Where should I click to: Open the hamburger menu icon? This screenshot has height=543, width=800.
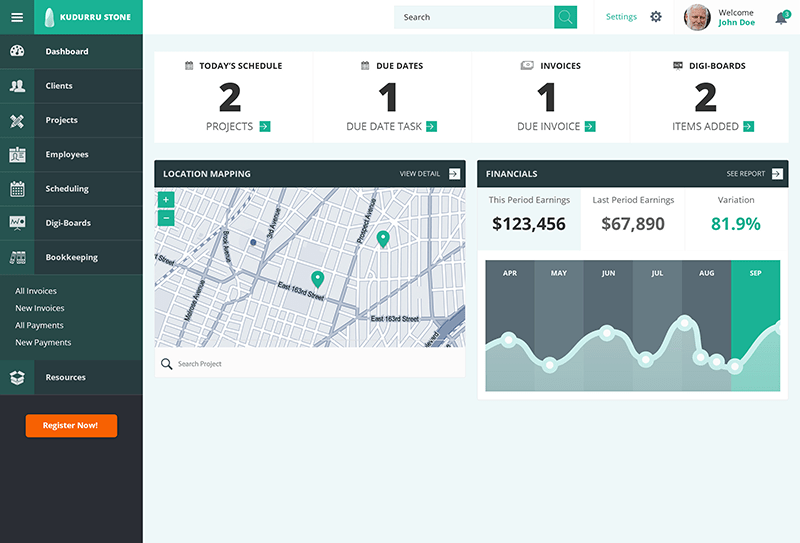[x=17, y=17]
